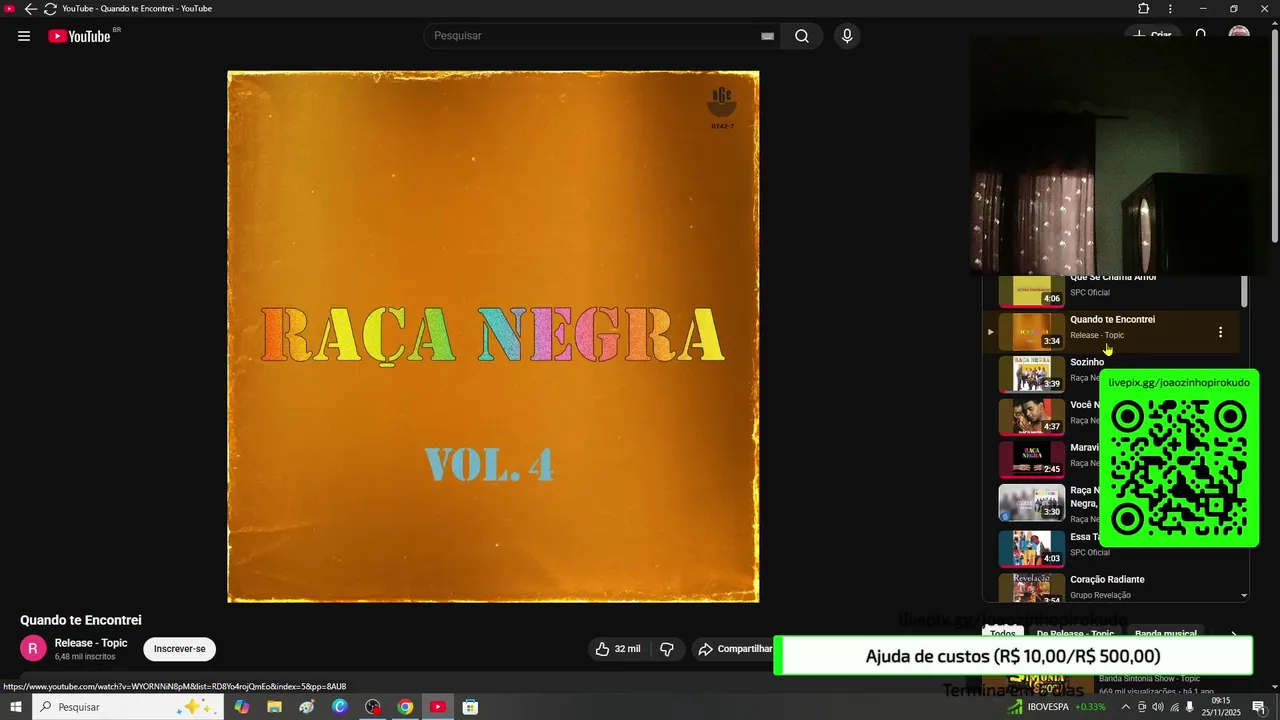Open the OBS icon on the taskbar

point(372,707)
